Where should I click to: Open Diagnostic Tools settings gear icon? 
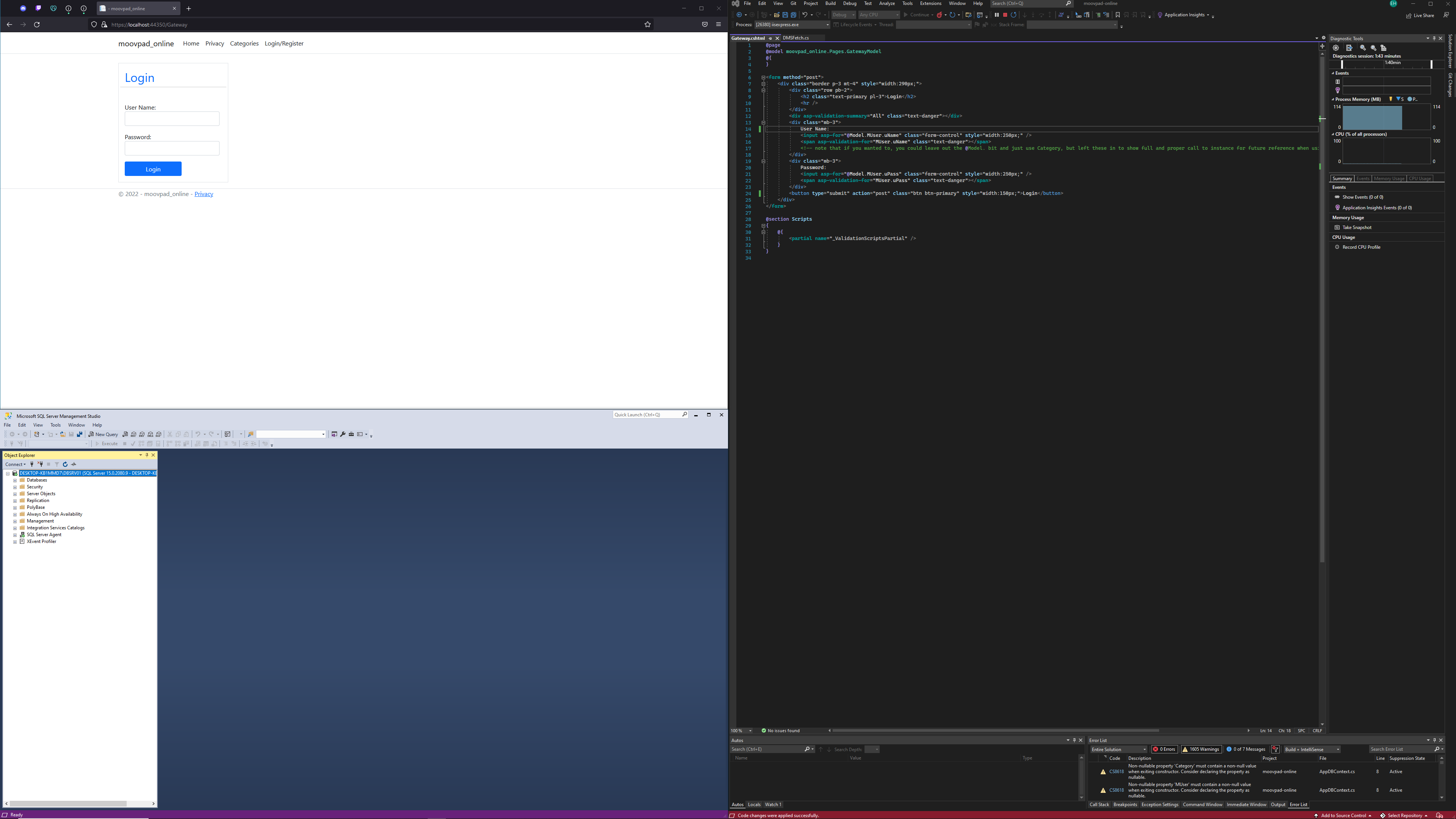tap(1336, 48)
